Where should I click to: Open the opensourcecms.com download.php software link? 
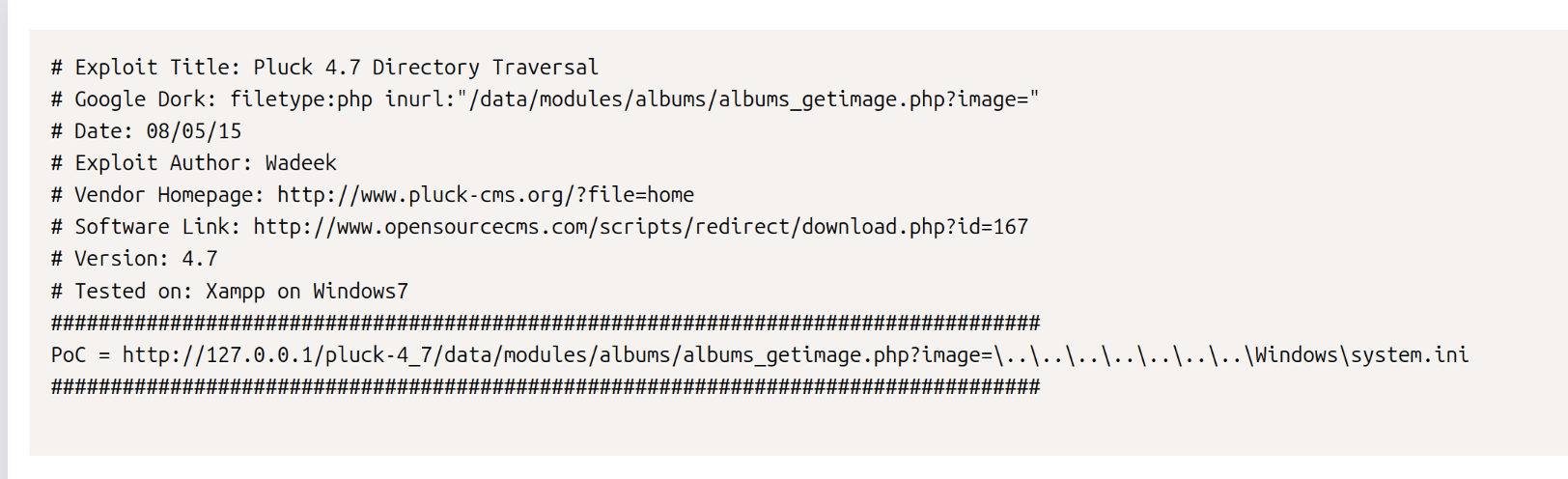[x=641, y=226]
